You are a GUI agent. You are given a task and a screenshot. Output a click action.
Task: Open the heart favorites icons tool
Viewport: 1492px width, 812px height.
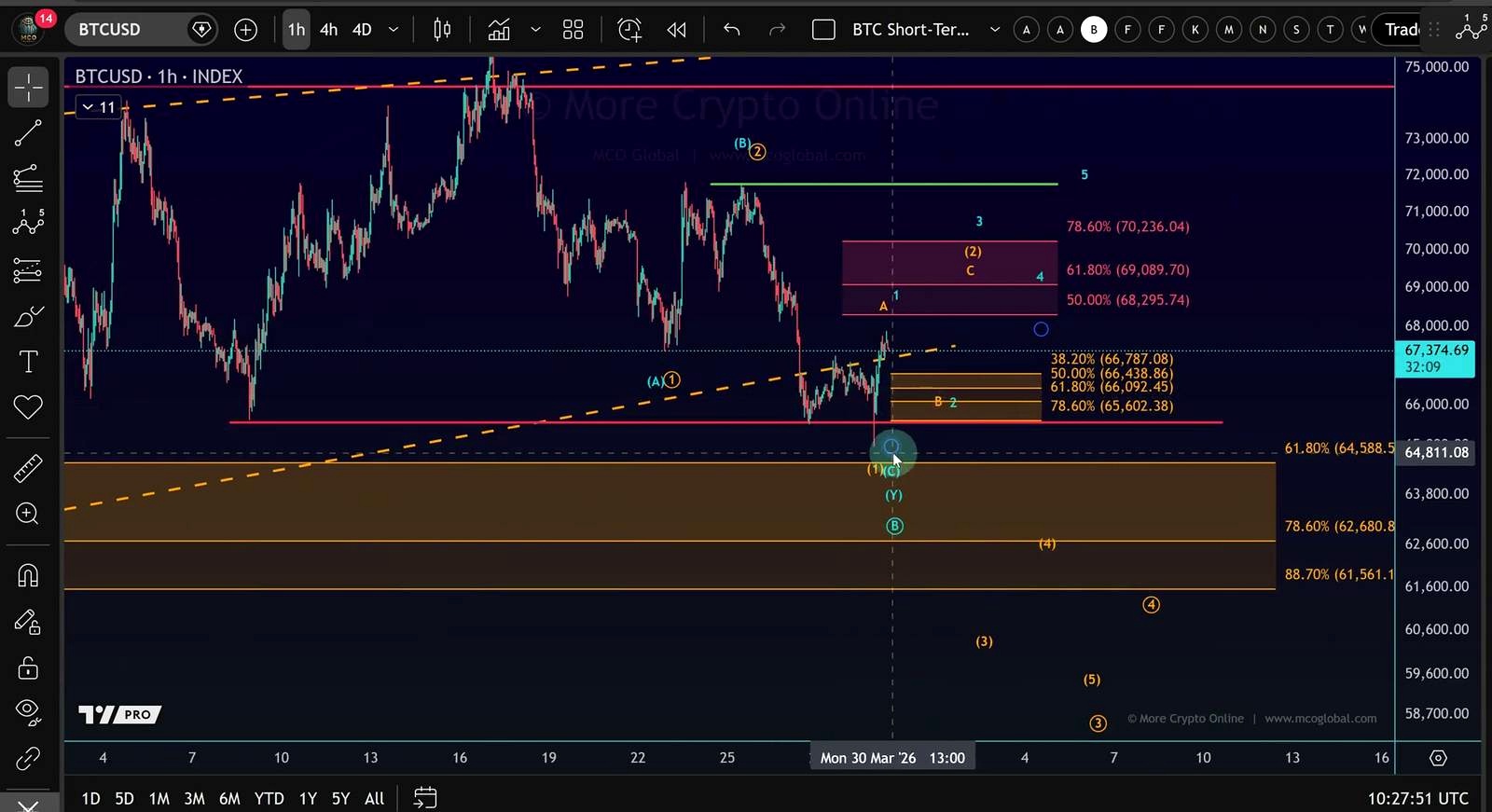[28, 407]
